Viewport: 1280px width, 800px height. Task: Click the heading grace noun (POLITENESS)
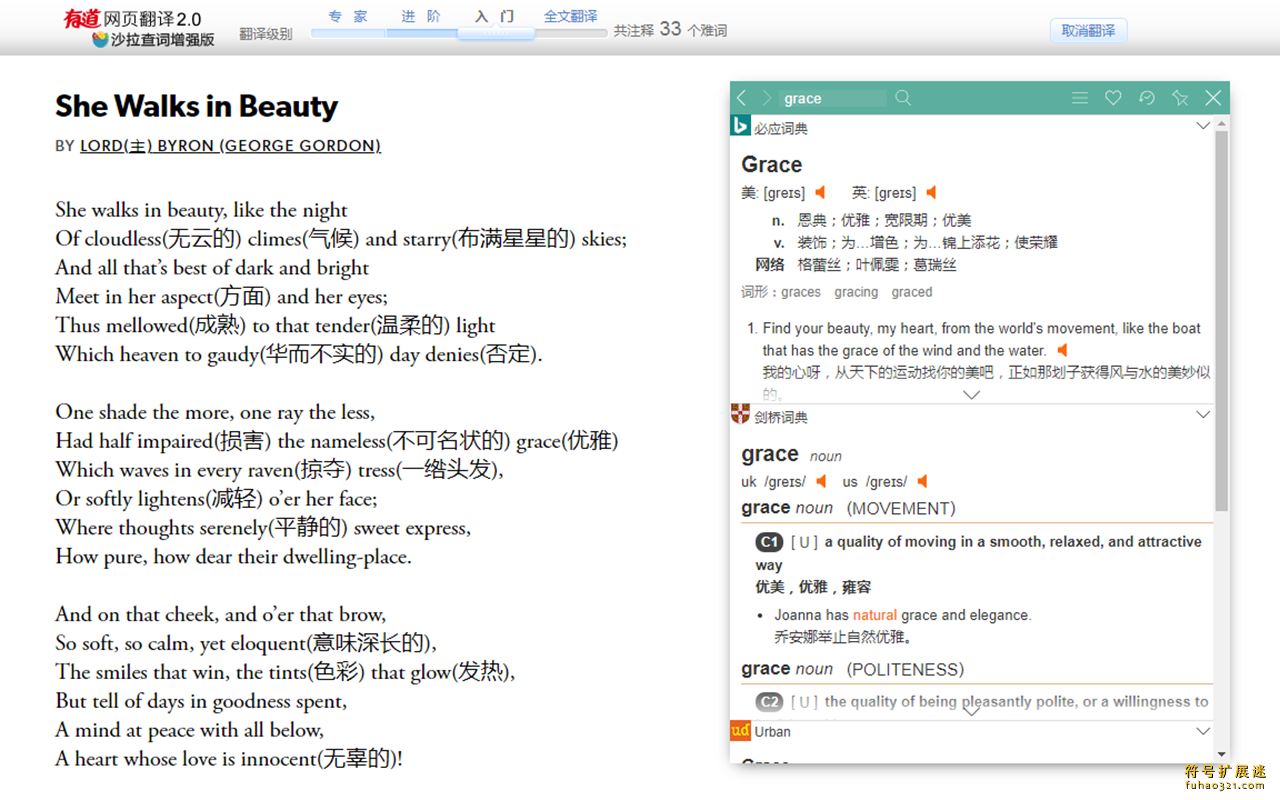pos(853,669)
